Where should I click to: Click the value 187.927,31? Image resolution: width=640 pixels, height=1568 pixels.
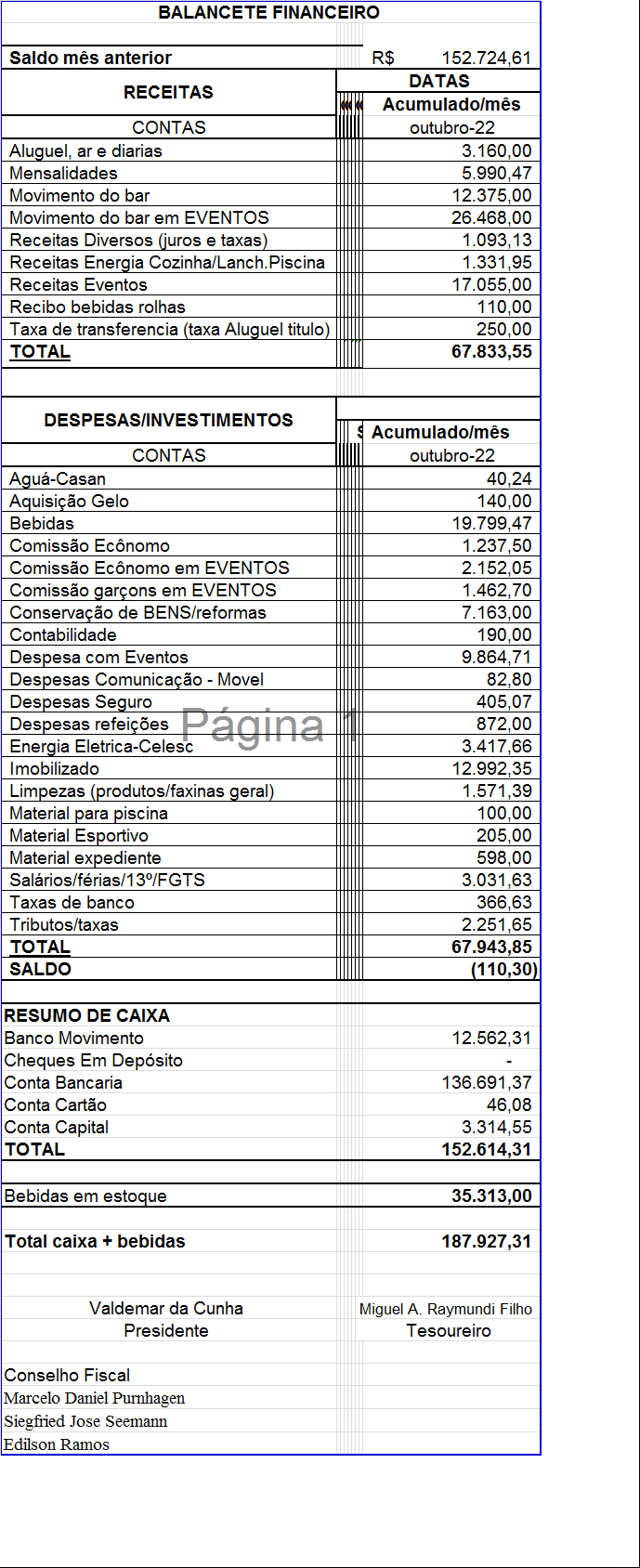point(487,1241)
